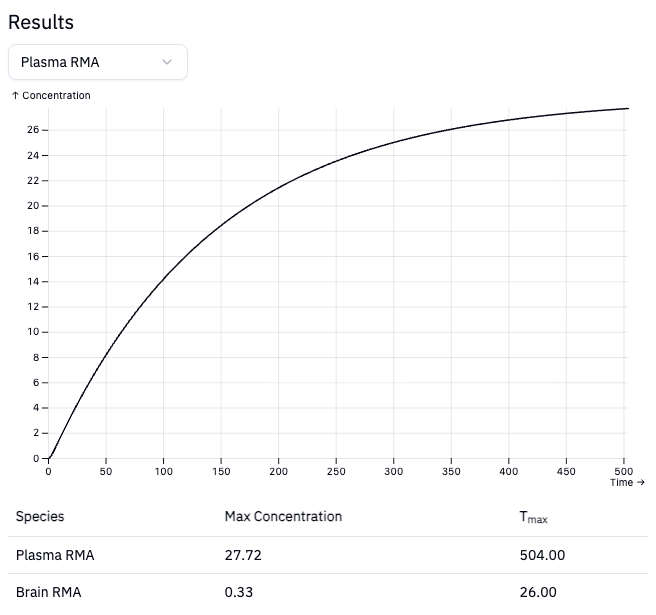Click the 0.33 Brain RMA concentration value
Screen dimensions: 656x615
tap(239, 592)
